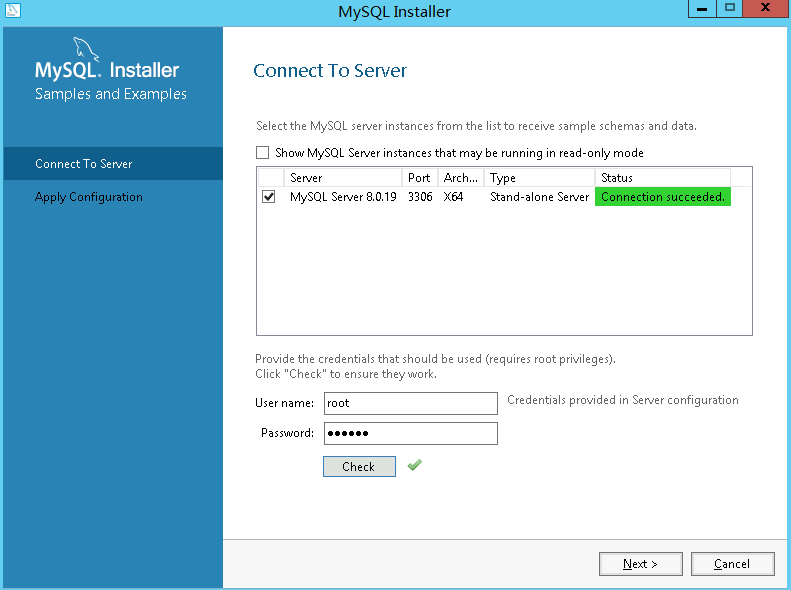Maximize the MySQL Installer window
The image size is (791, 590).
point(729,9)
